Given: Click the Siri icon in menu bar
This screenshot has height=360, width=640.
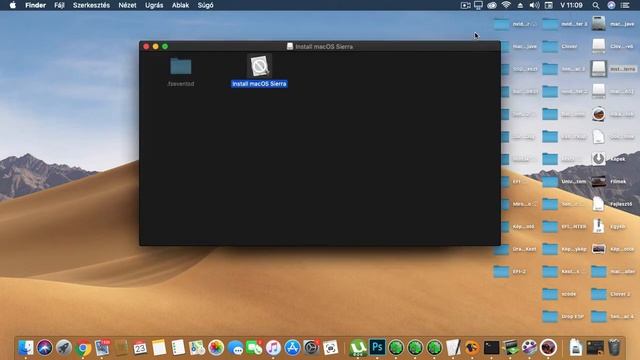Looking at the screenshot, I should coord(611,5).
